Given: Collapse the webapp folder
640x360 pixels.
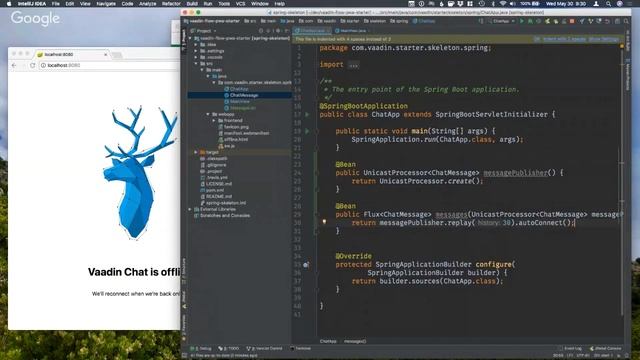Looking at the screenshot, I should (208, 114).
